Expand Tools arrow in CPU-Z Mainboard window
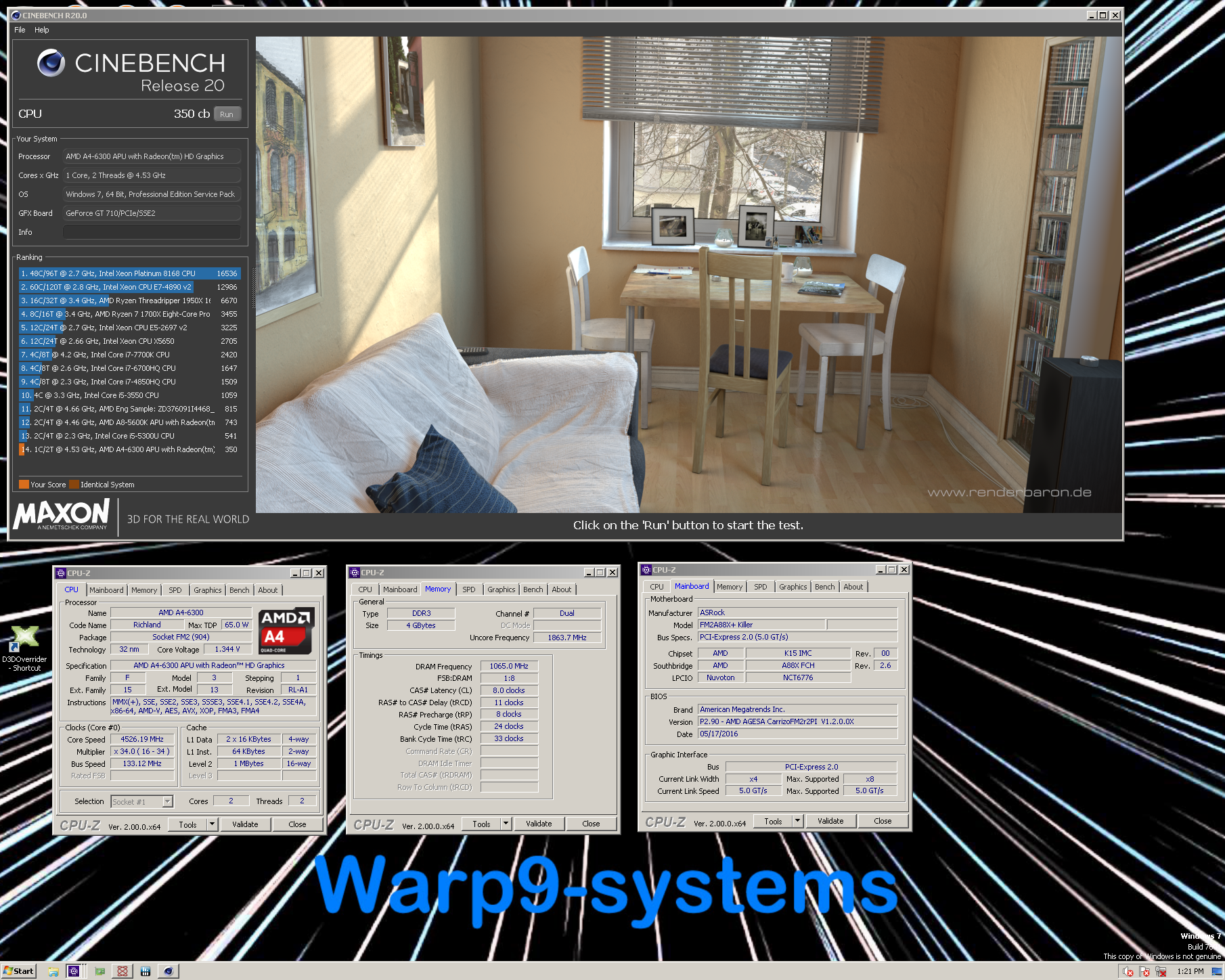Screen dimensions: 1225x980 [797, 821]
